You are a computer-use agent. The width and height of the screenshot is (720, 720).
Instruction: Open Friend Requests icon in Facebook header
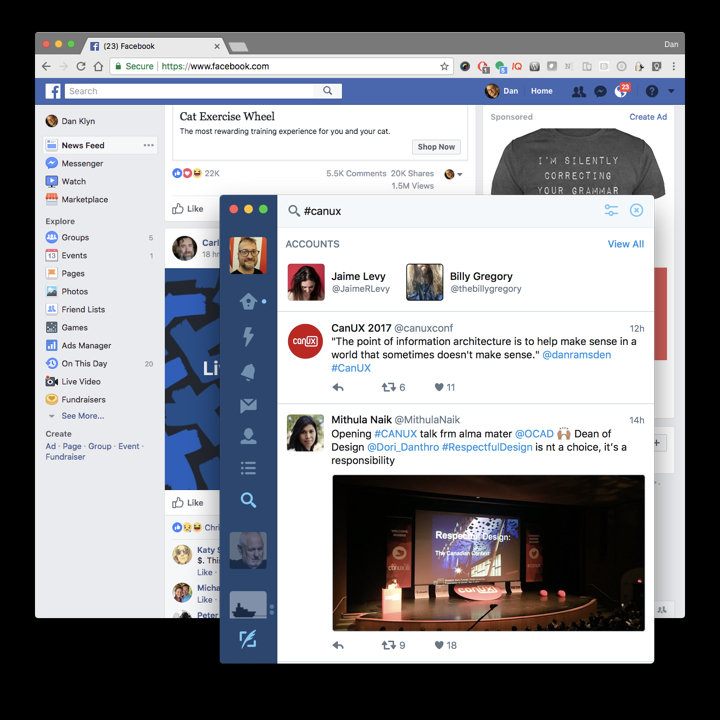coord(579,91)
